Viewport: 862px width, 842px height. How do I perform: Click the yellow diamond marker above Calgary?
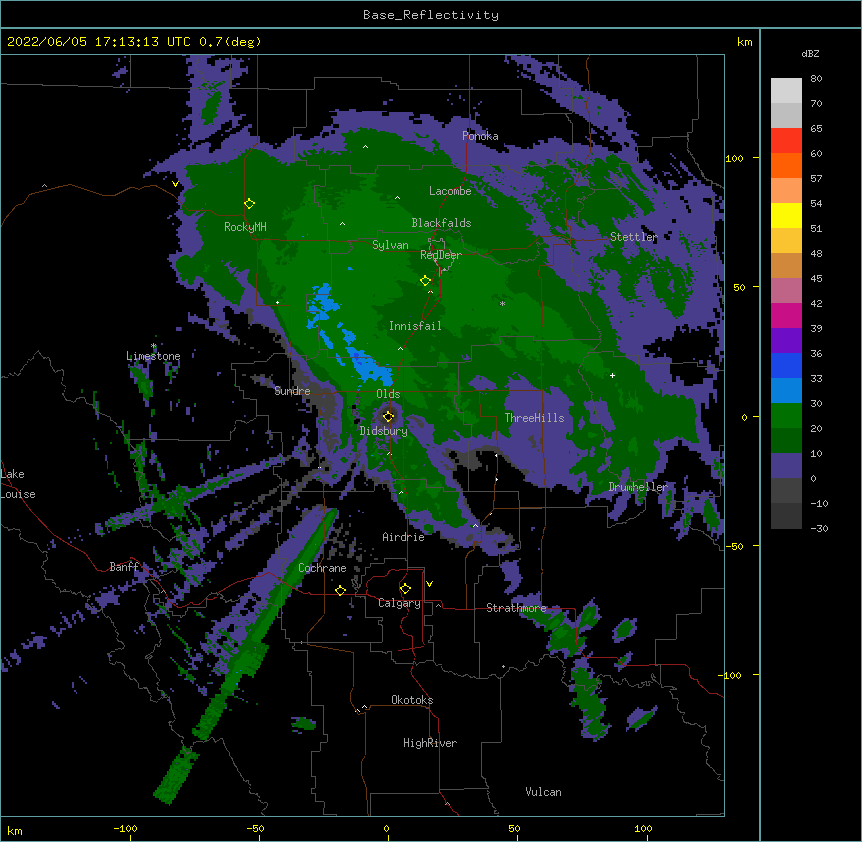pos(405,589)
